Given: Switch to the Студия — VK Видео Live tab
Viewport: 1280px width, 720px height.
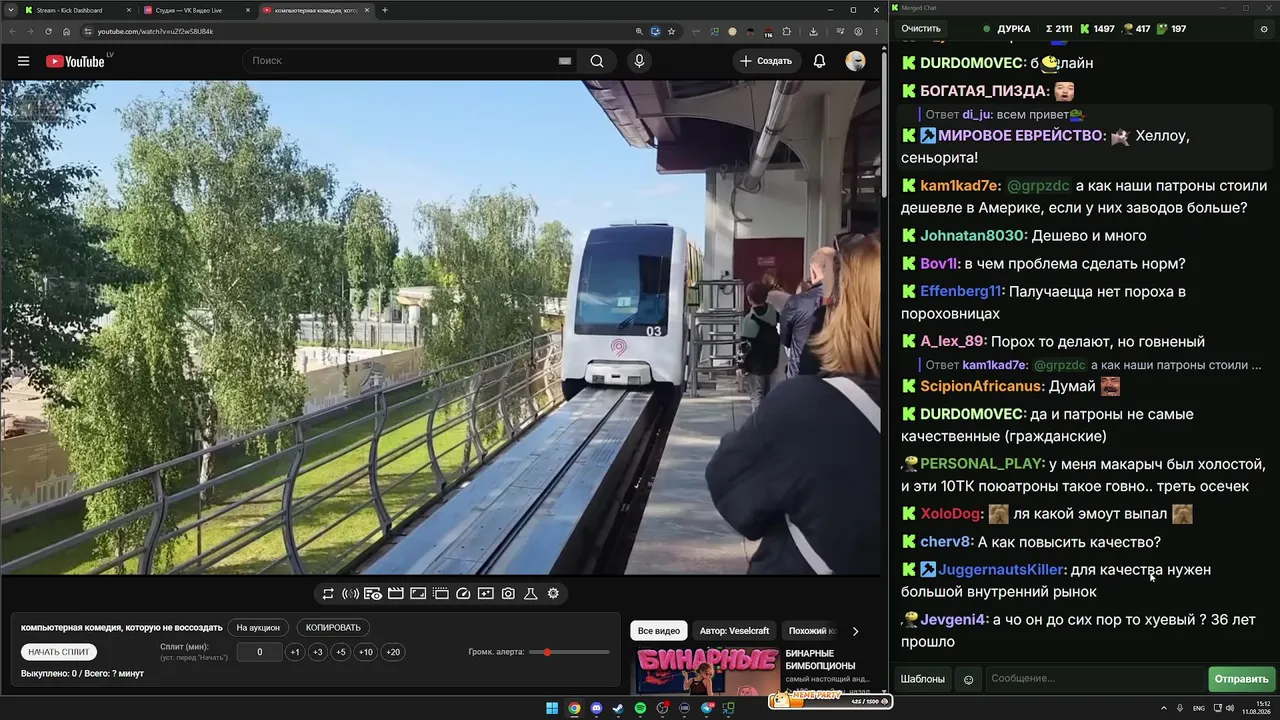Looking at the screenshot, I should tap(197, 10).
